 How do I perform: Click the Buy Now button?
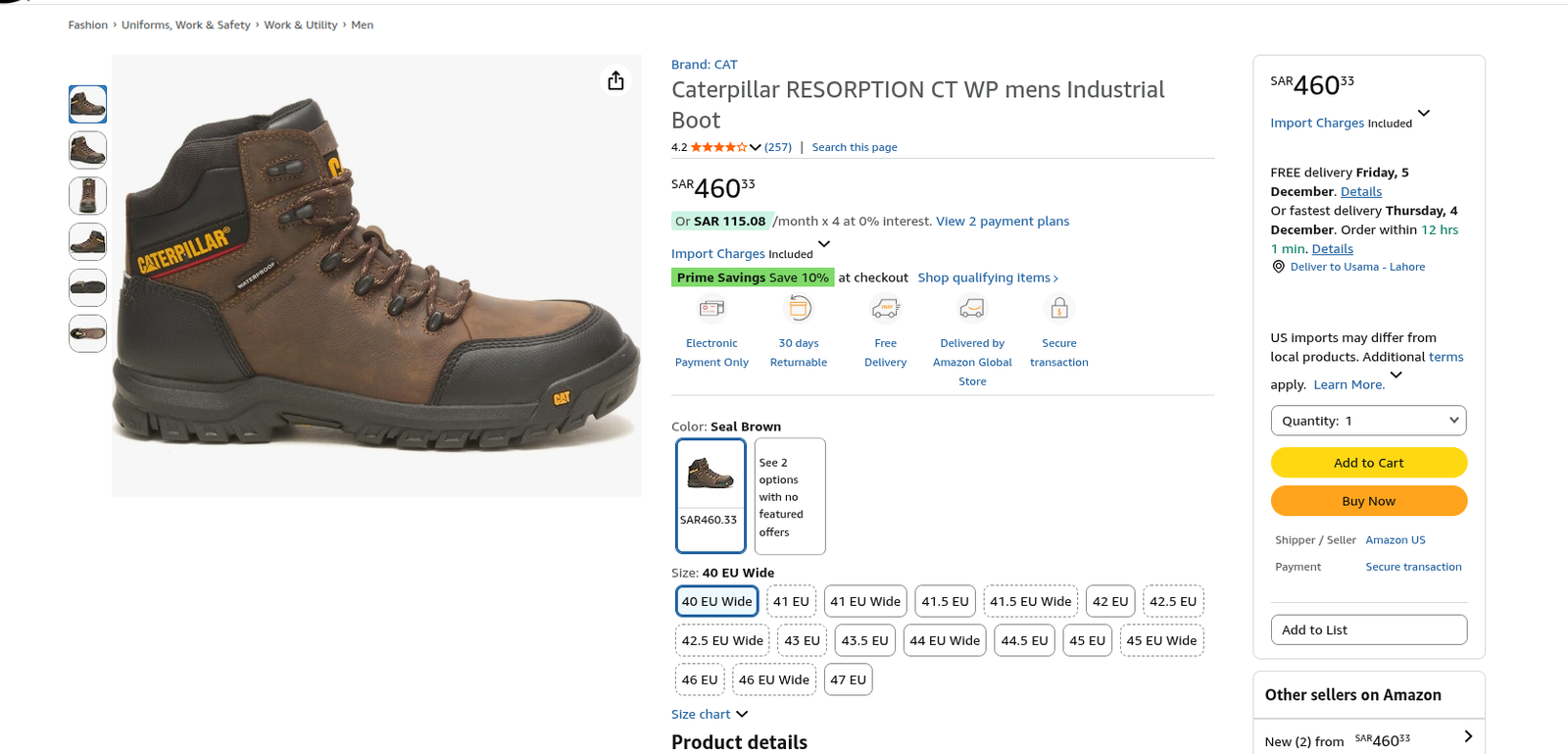1368,501
